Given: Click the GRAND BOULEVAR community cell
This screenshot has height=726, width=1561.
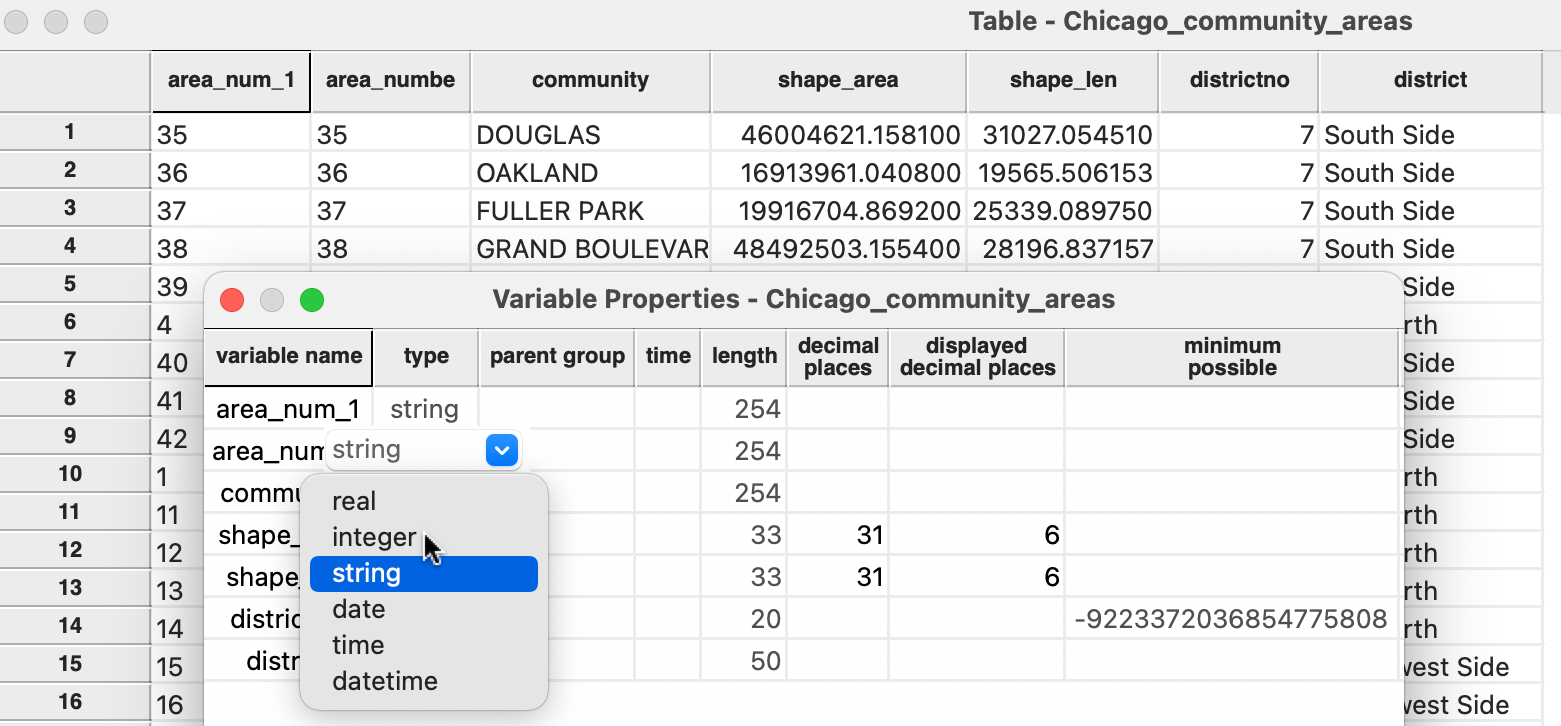Looking at the screenshot, I should point(590,249).
